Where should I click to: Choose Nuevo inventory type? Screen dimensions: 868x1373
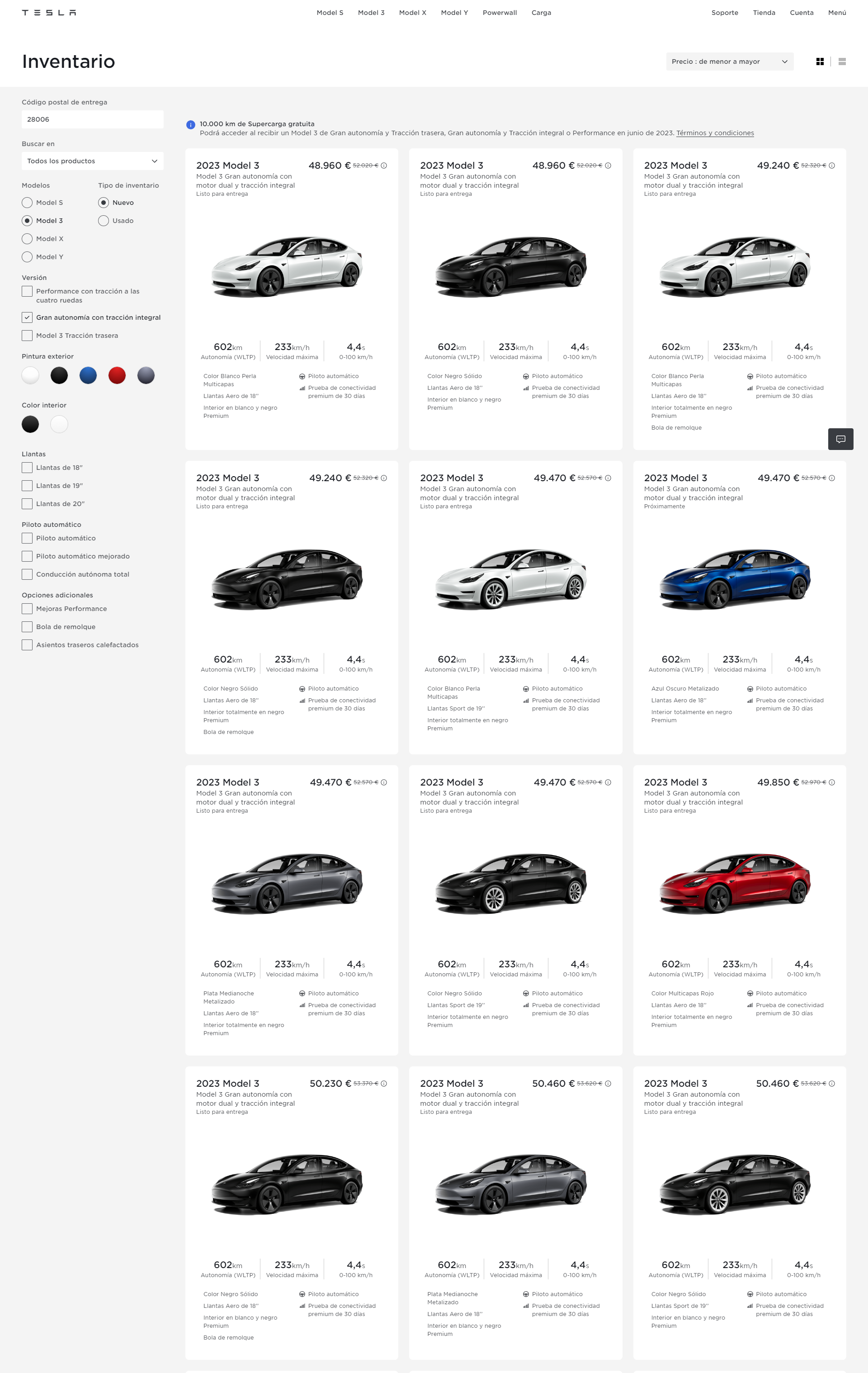point(103,203)
